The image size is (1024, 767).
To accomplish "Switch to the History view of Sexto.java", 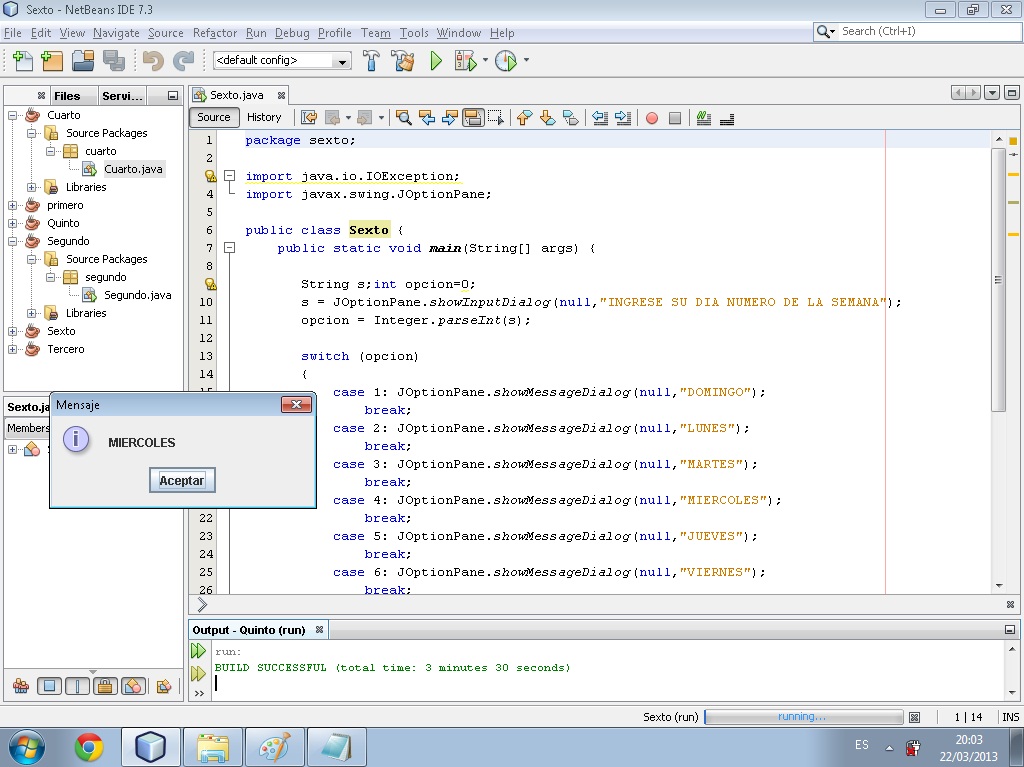I will coord(264,117).
